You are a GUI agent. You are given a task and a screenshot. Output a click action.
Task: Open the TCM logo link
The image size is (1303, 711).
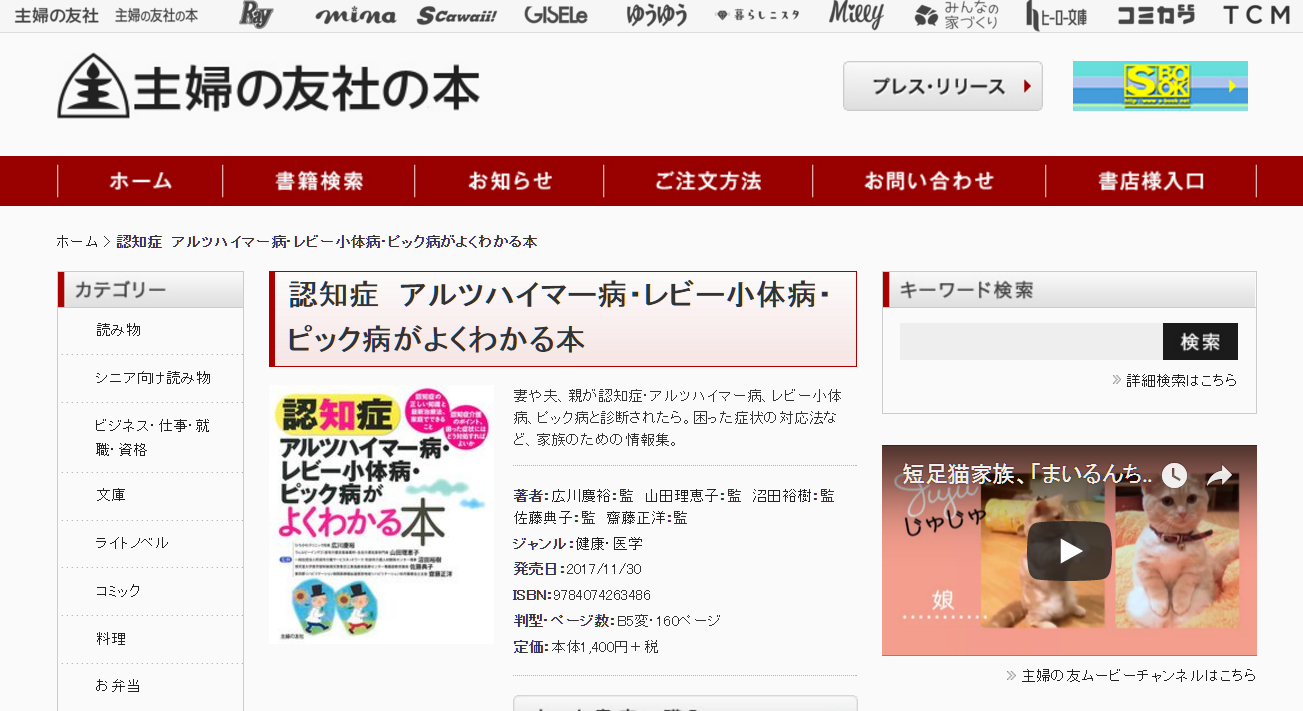(x=1256, y=15)
